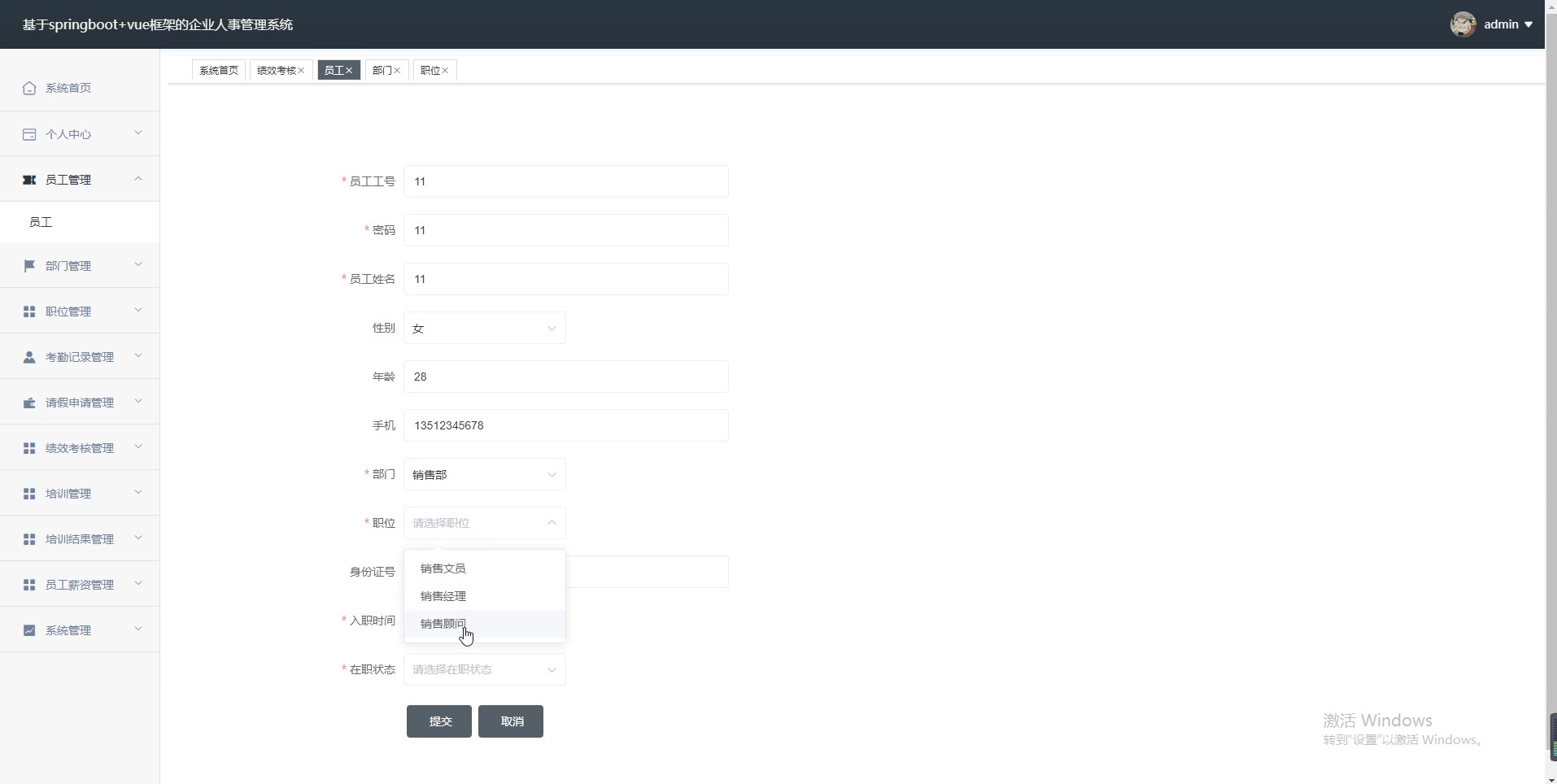1557x784 pixels.
Task: Close the 职位 tab
Action: click(445, 71)
